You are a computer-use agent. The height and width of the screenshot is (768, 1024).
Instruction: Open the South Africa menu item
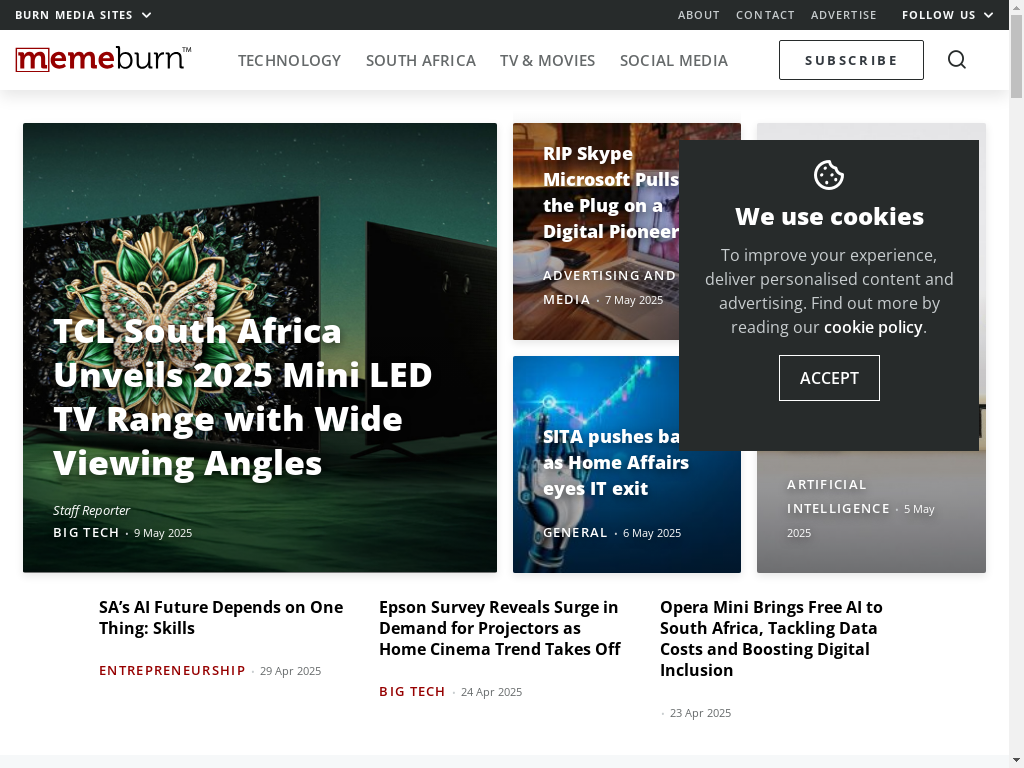421,60
